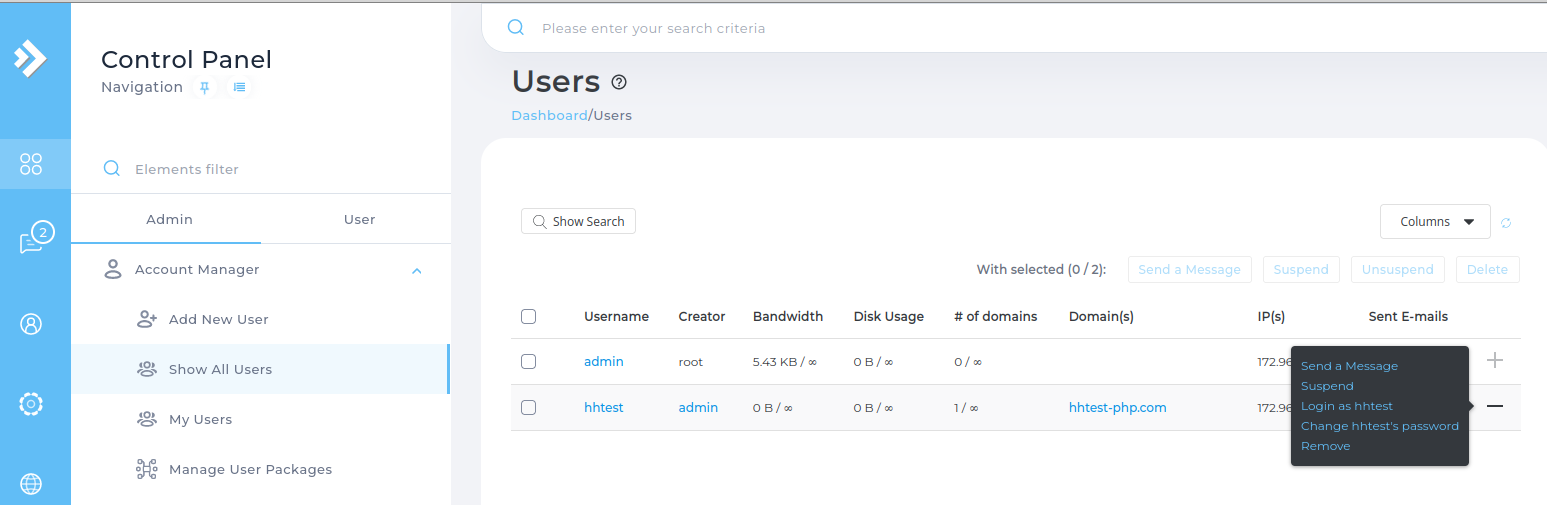Screen dimensions: 1547x505
Task: Click the 5.43 KB bandwidth cell
Action: (785, 361)
